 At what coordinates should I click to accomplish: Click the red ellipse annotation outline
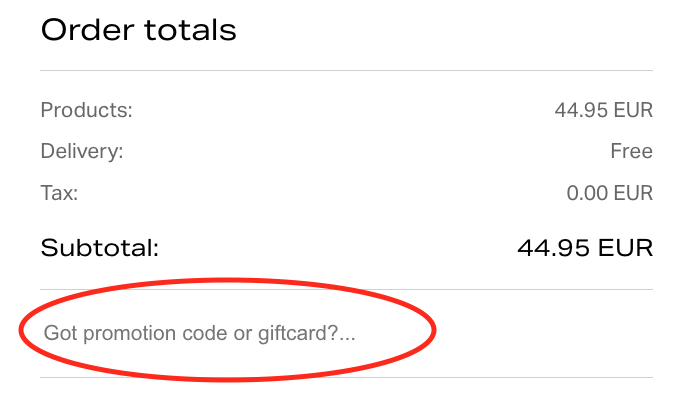coord(434,331)
